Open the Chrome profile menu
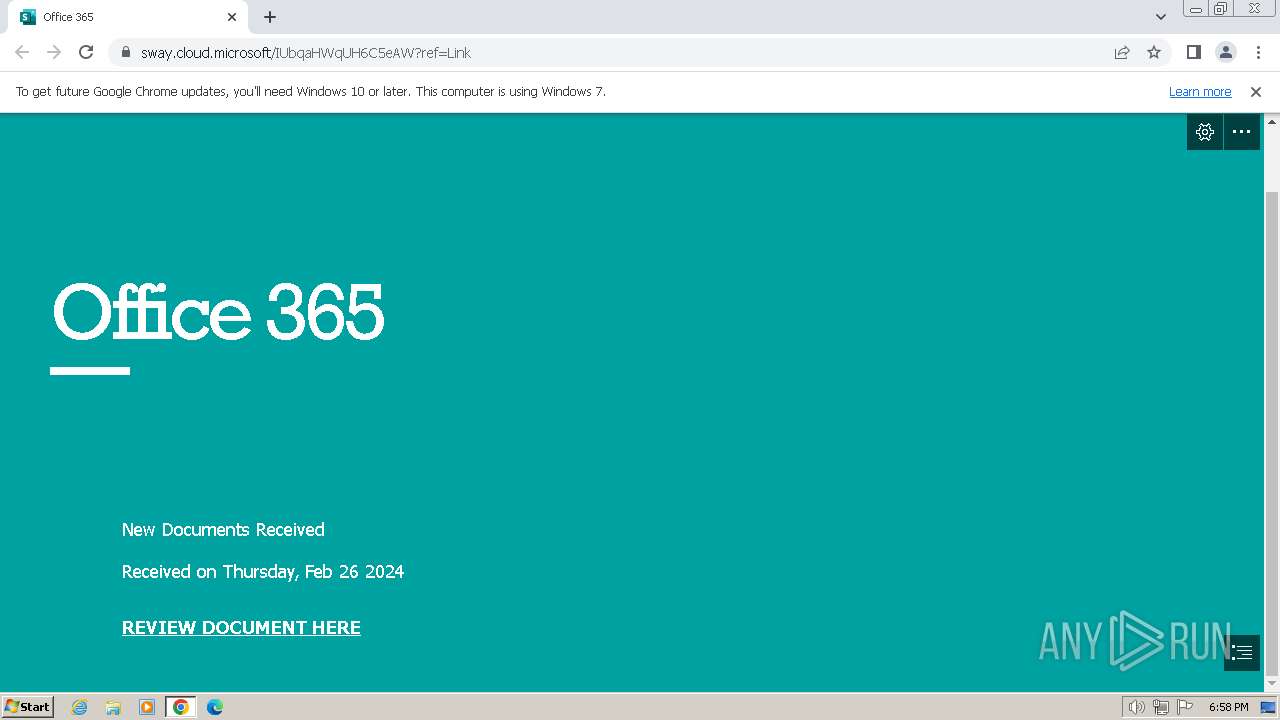The image size is (1280, 720). [x=1226, y=52]
